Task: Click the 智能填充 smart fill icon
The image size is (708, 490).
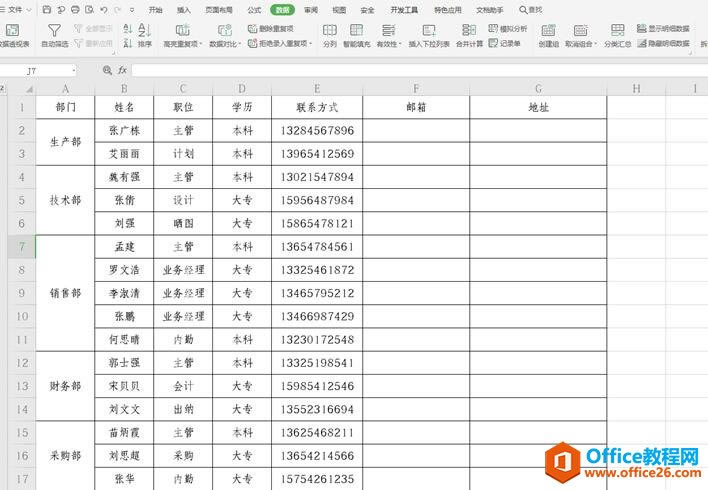Action: point(357,31)
